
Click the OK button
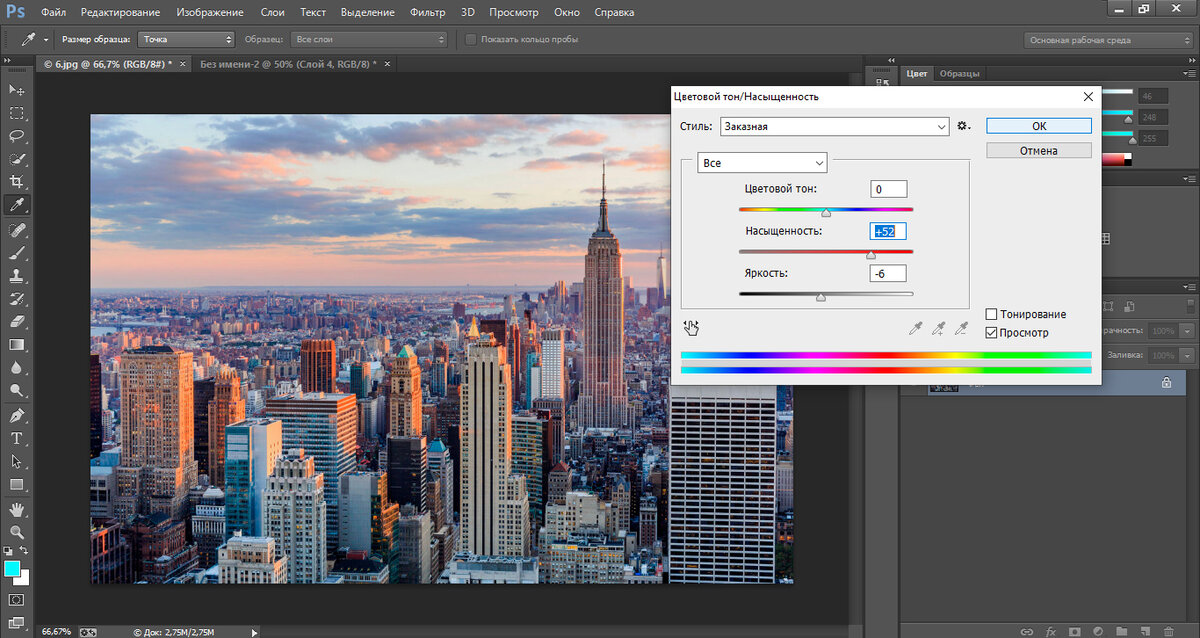tap(1038, 126)
